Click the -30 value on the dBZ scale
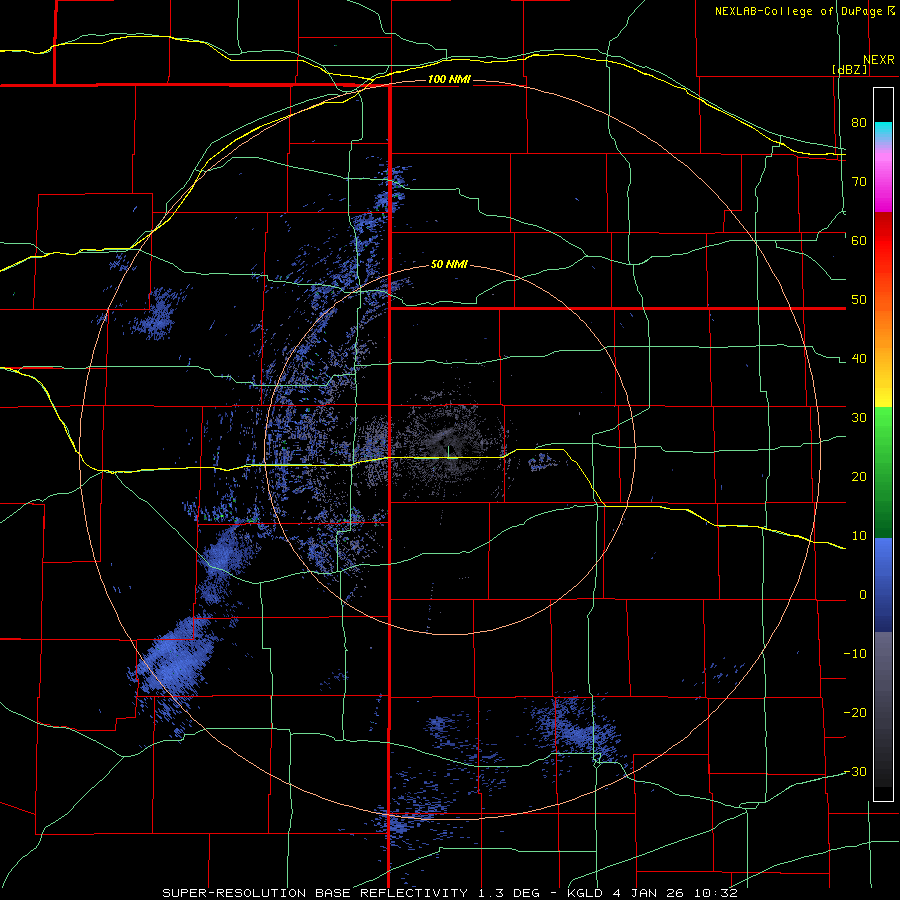 (855, 772)
